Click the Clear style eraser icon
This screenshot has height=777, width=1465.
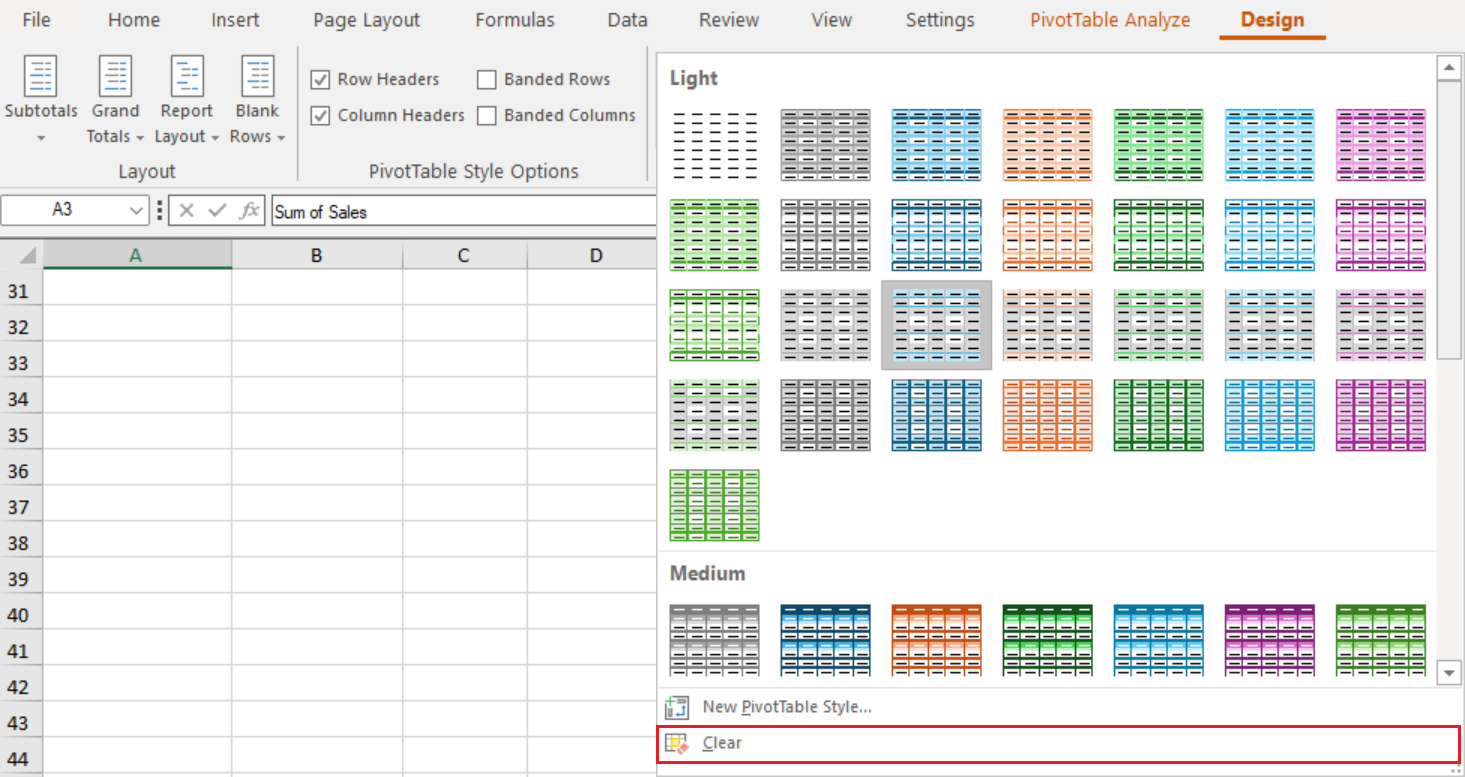tap(677, 743)
